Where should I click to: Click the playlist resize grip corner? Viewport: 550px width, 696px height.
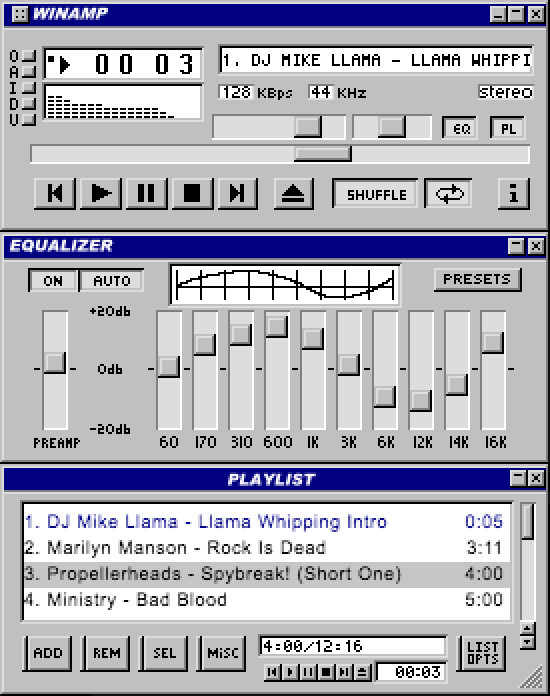pos(532,677)
